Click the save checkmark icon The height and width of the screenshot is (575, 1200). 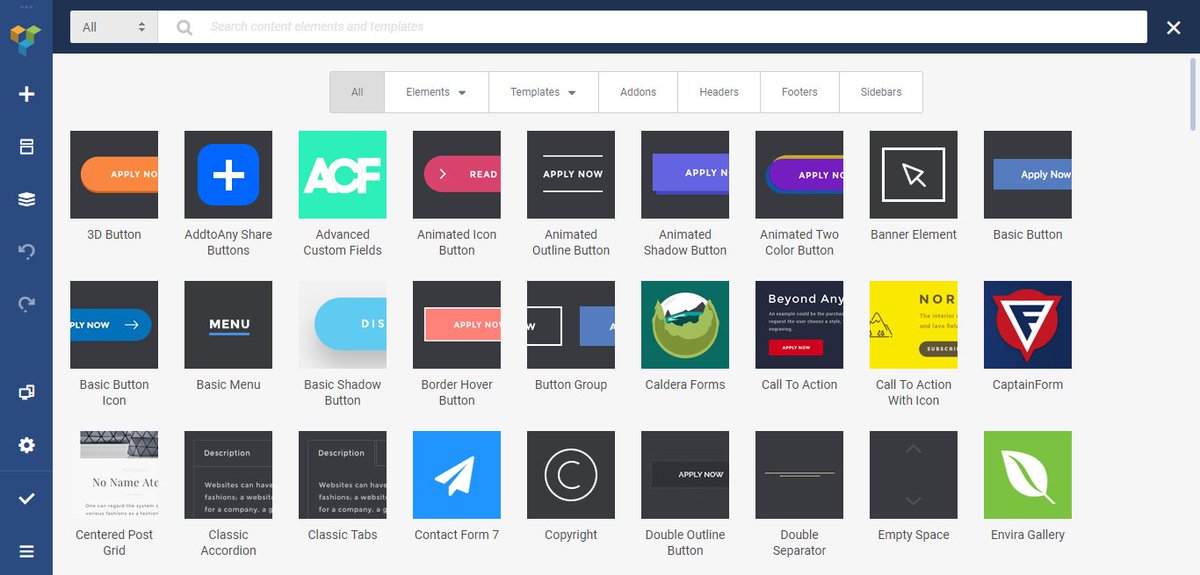pos(27,498)
